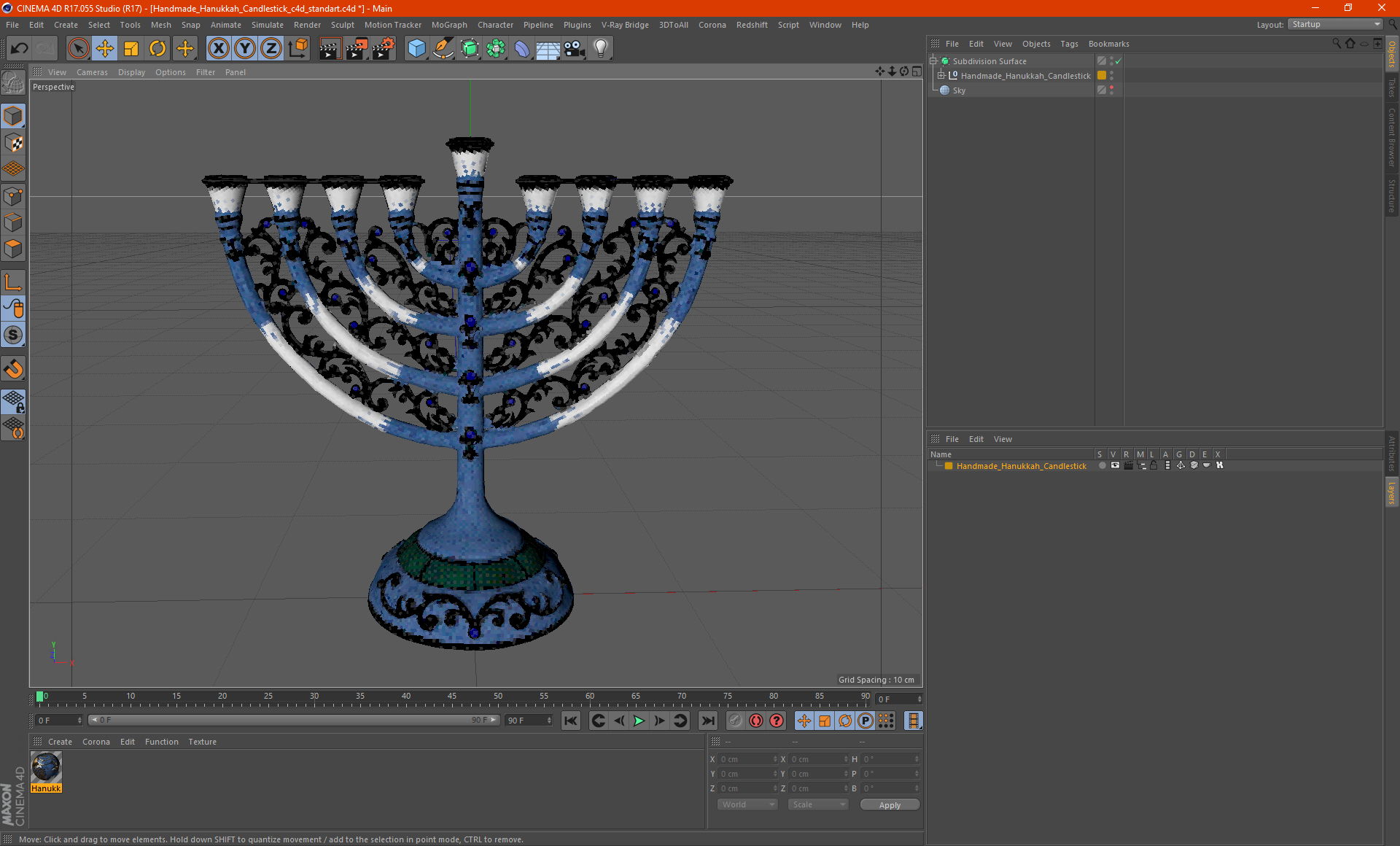The width and height of the screenshot is (1400, 846).
Task: Toggle Snap enable S icon
Action: 13,335
